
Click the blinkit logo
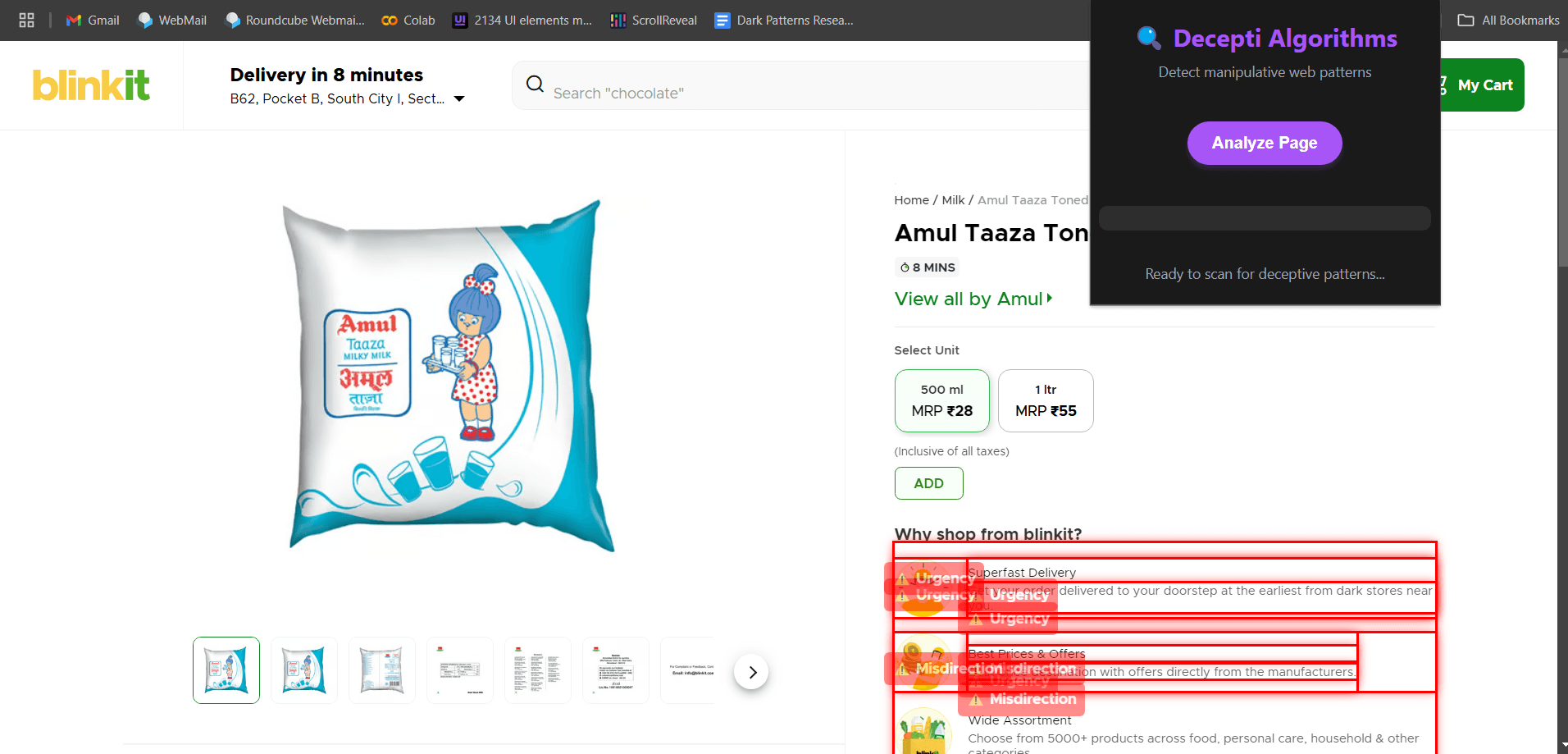[x=91, y=85]
